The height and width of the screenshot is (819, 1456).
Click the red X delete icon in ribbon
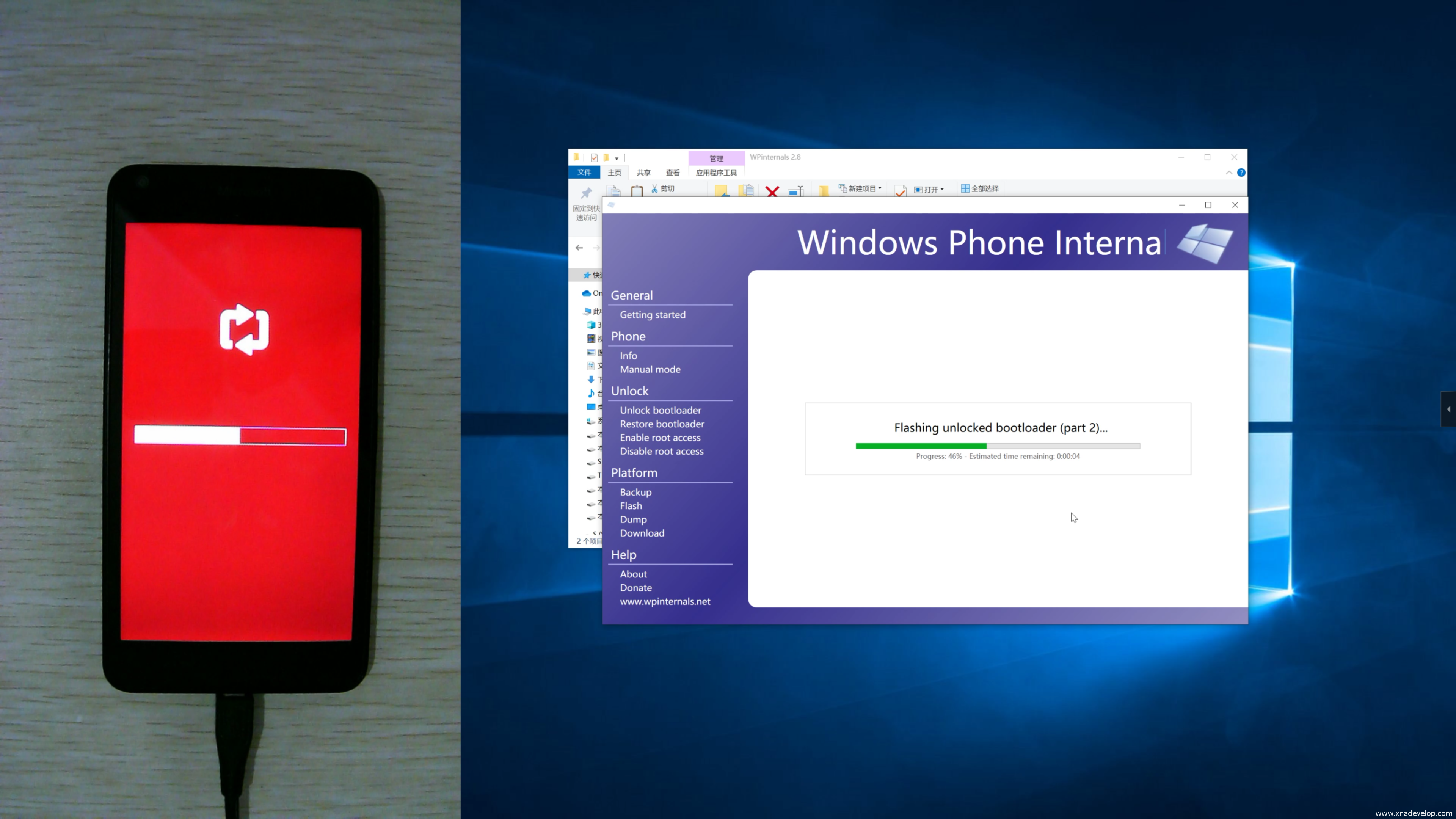[x=772, y=191]
